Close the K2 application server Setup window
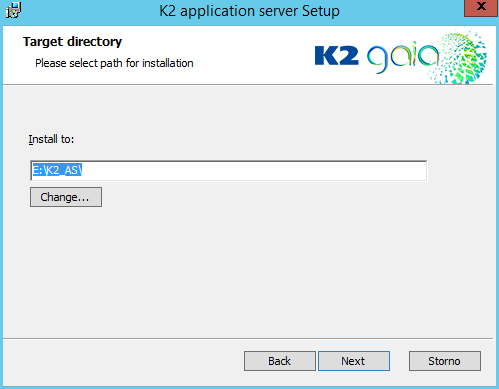The image size is (499, 389). click(481, 7)
